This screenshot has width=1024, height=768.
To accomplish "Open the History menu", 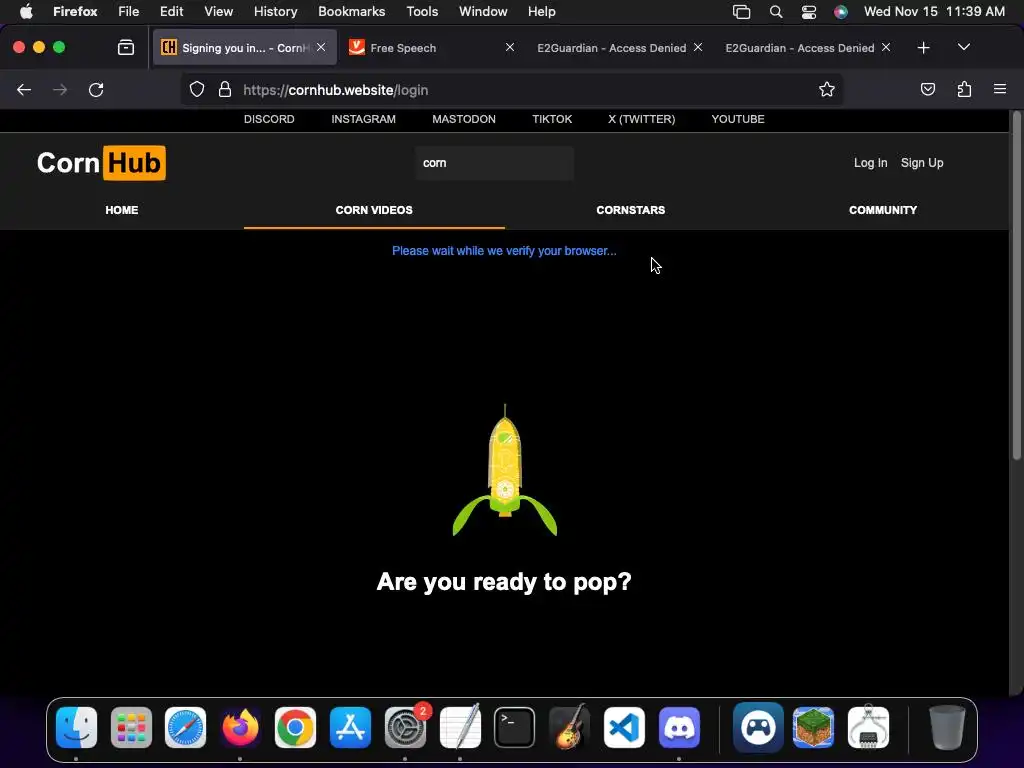I will [276, 12].
